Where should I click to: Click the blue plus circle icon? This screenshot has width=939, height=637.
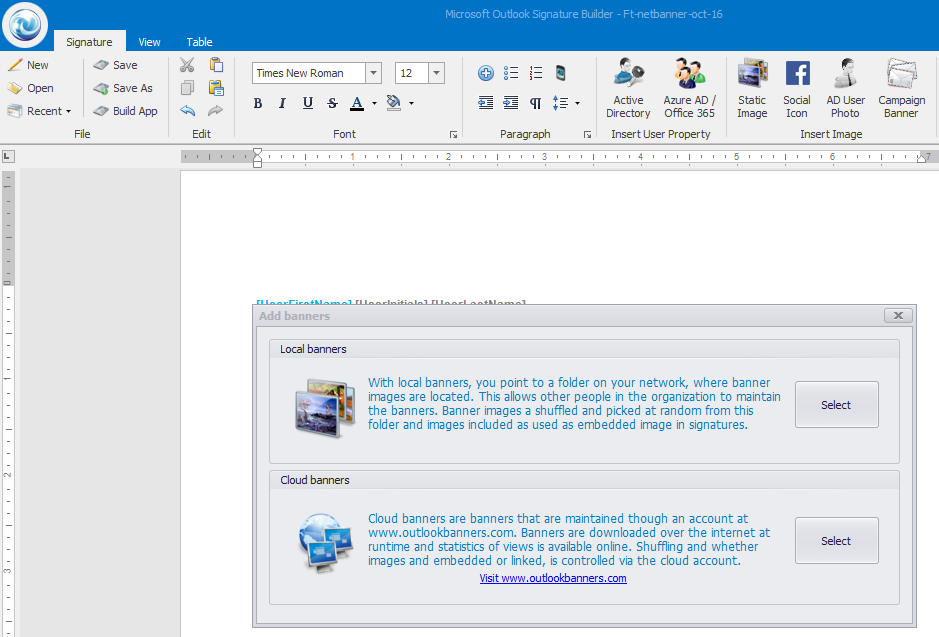coord(486,73)
